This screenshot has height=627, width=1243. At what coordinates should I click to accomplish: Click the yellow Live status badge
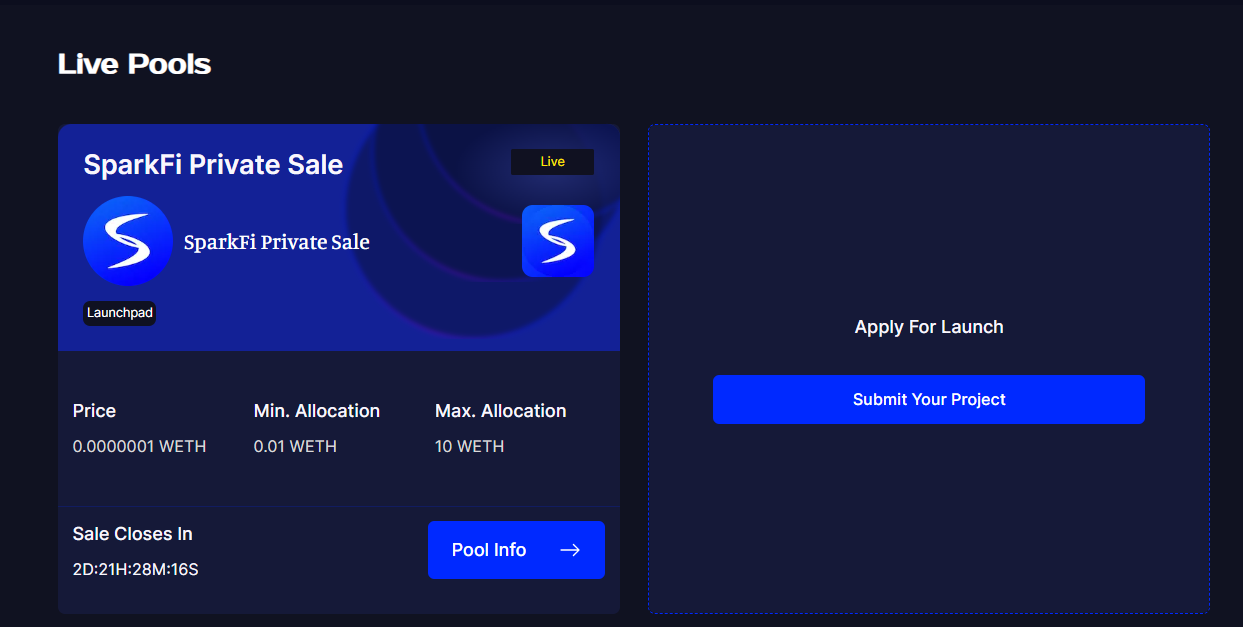point(552,162)
